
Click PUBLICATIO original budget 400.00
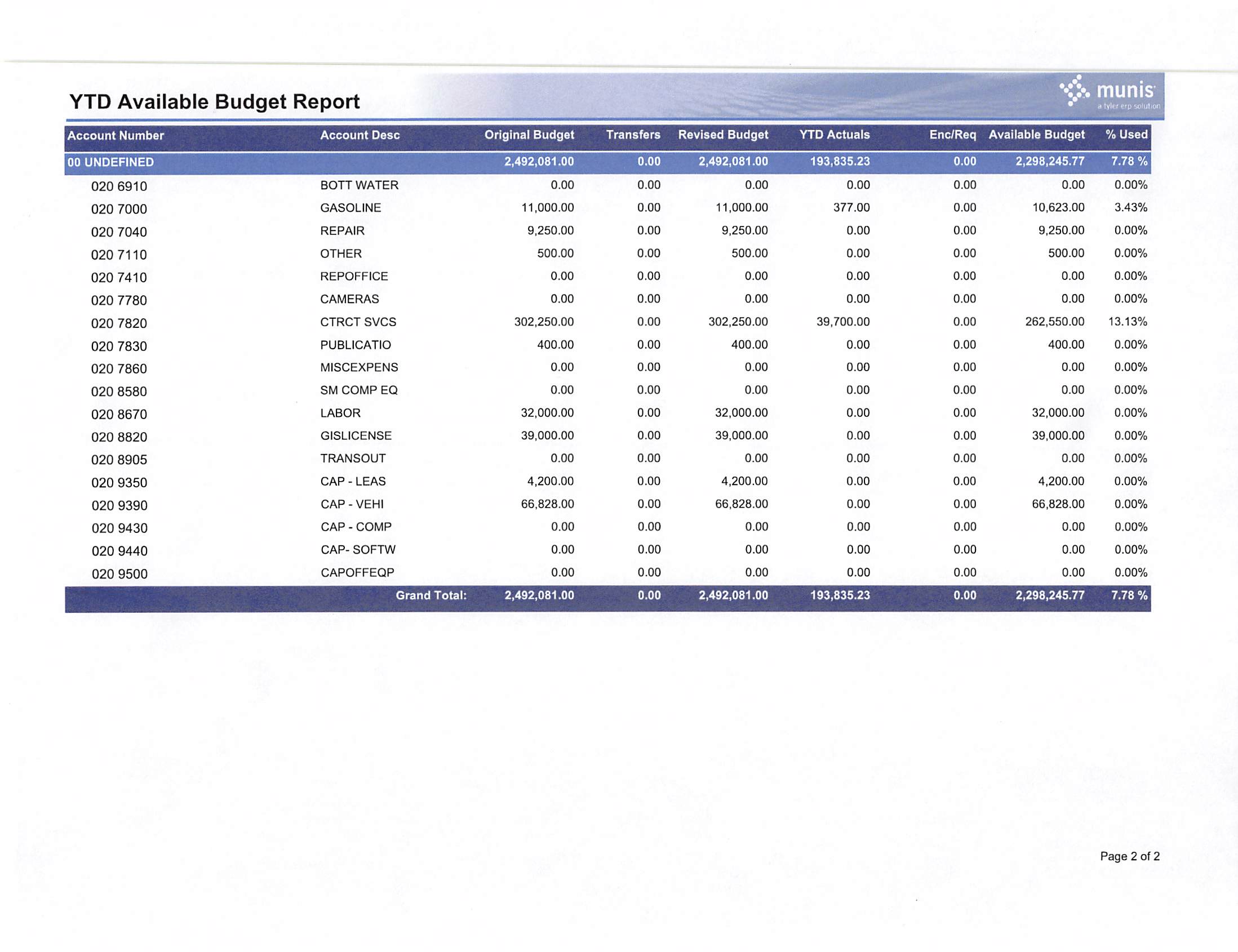(x=556, y=344)
